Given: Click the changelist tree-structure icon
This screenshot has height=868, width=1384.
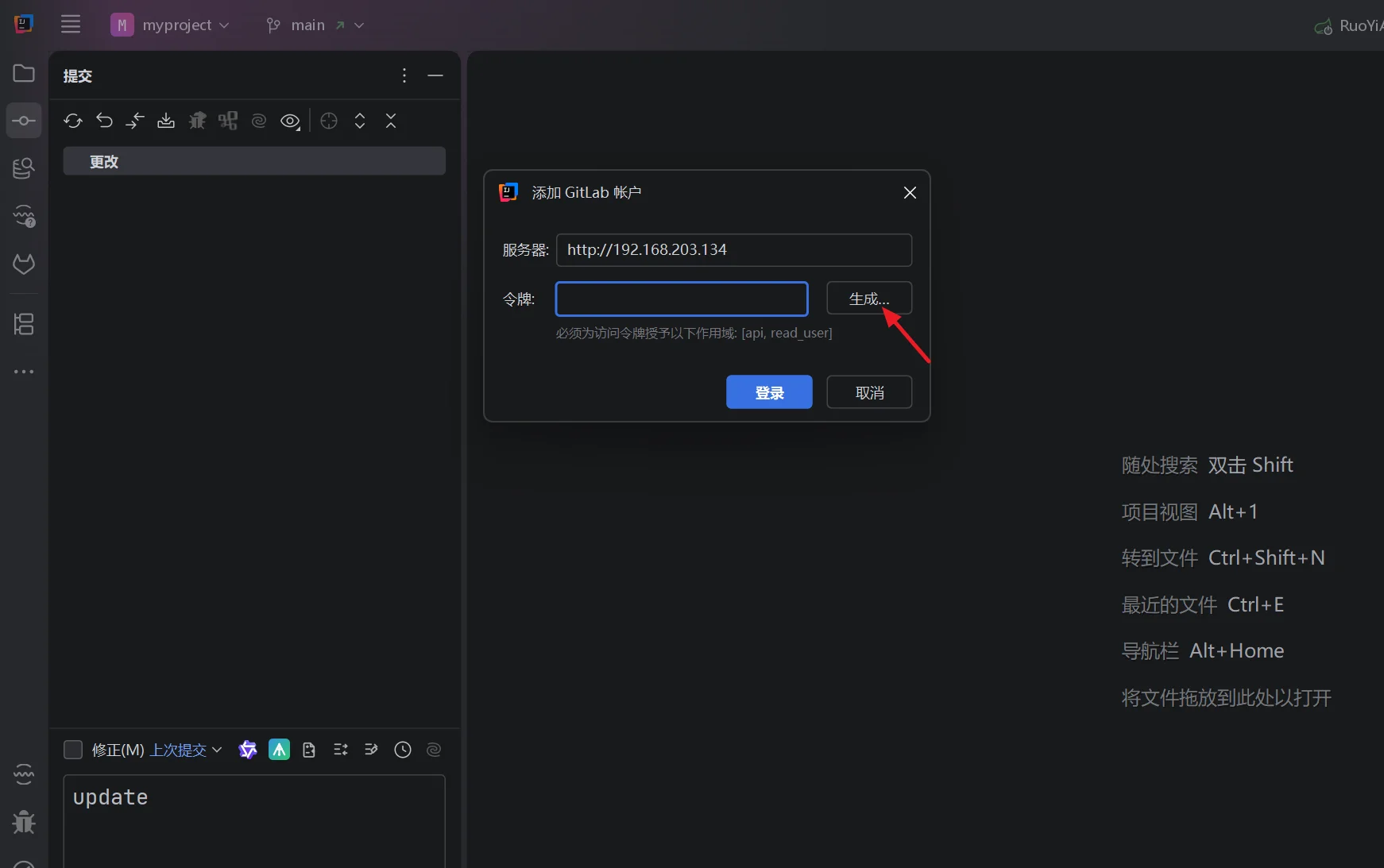Looking at the screenshot, I should coord(228,121).
